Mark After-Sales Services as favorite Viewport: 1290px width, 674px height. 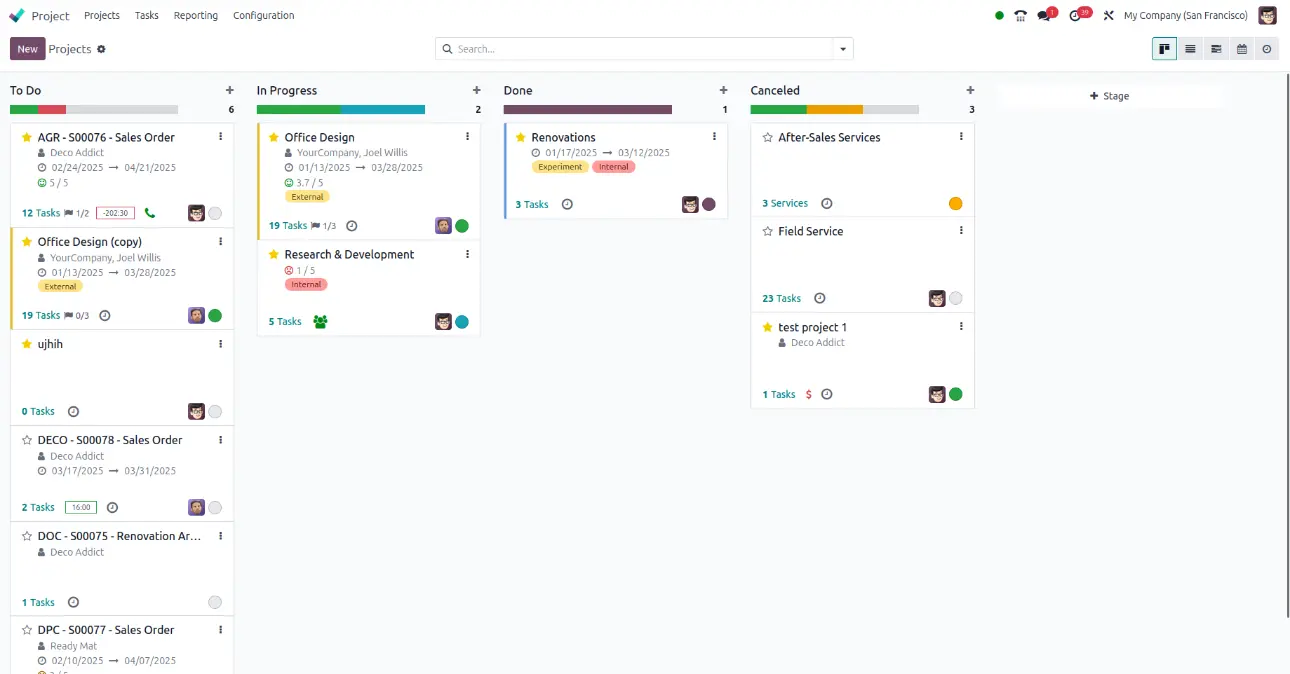(x=768, y=138)
